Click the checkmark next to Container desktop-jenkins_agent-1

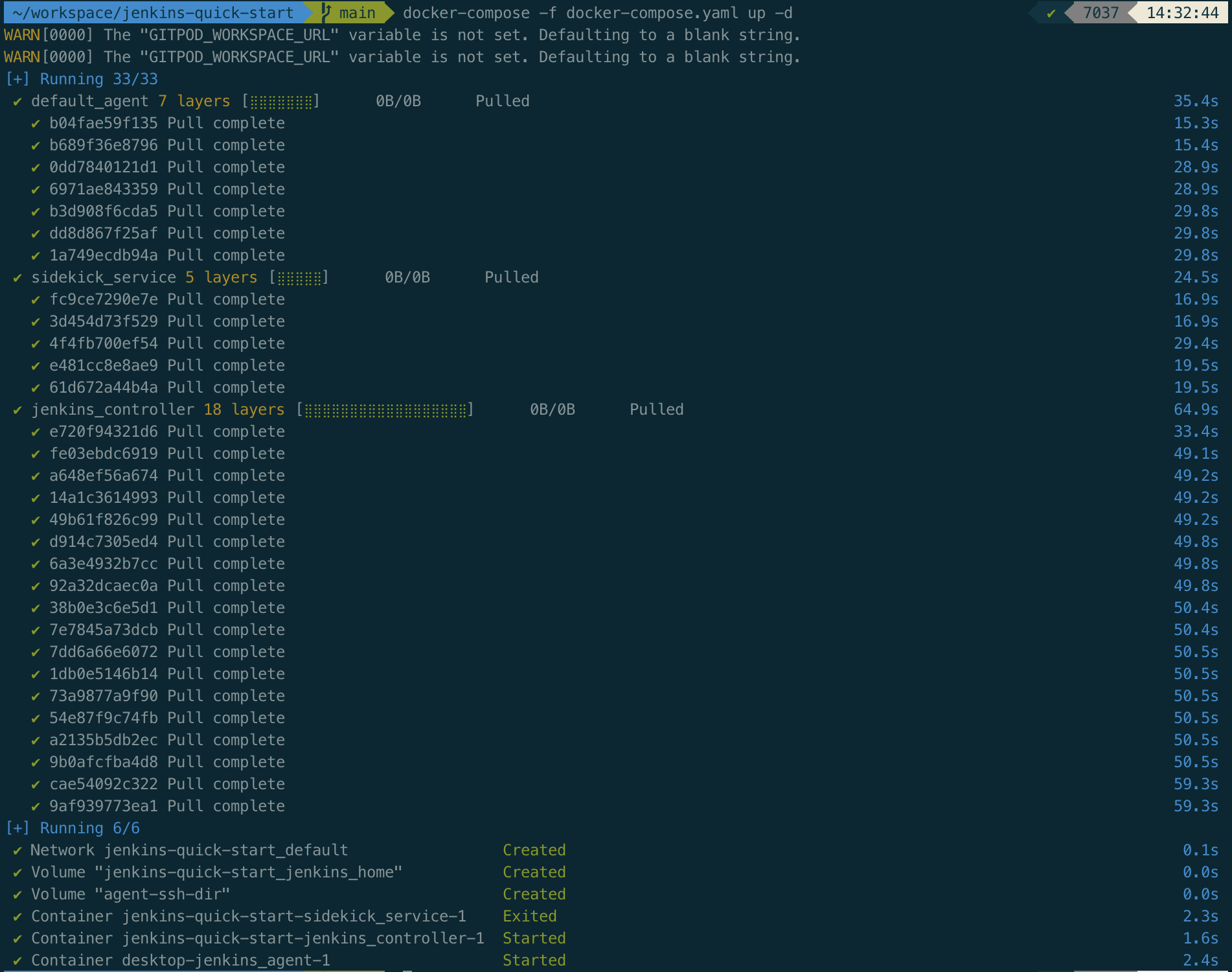(17, 960)
